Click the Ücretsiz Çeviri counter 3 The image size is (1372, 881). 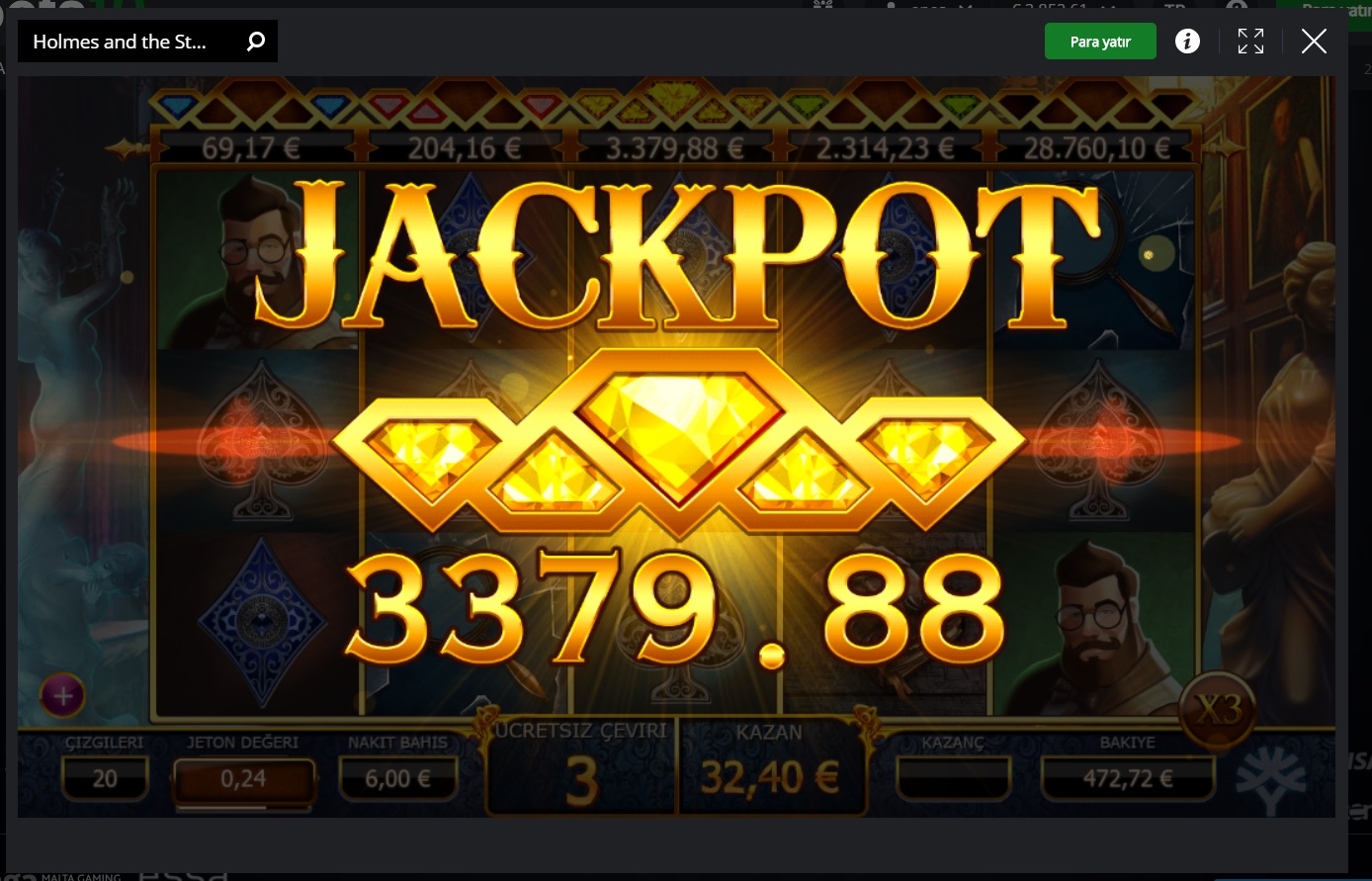click(582, 781)
